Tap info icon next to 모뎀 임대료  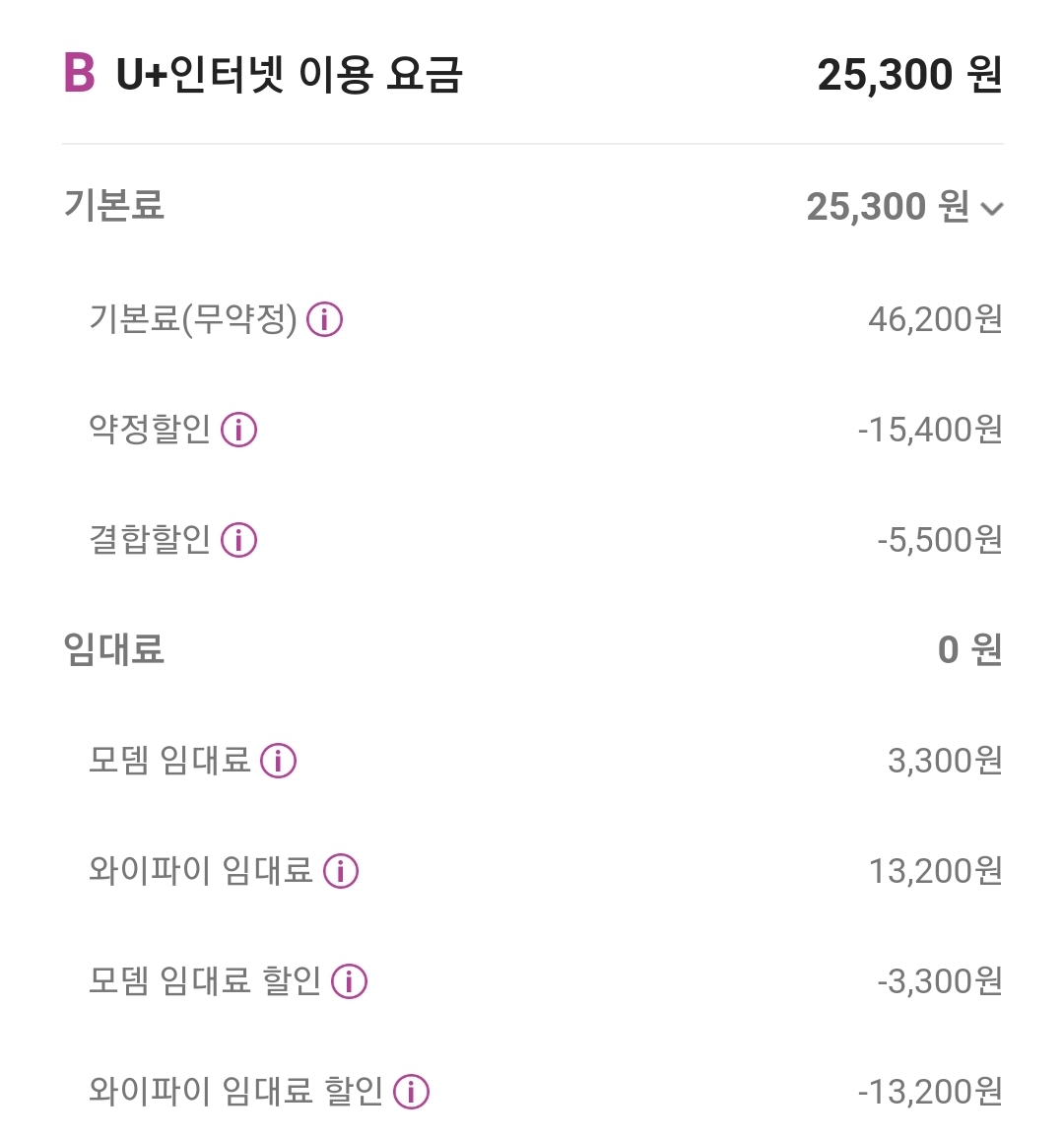point(278,761)
